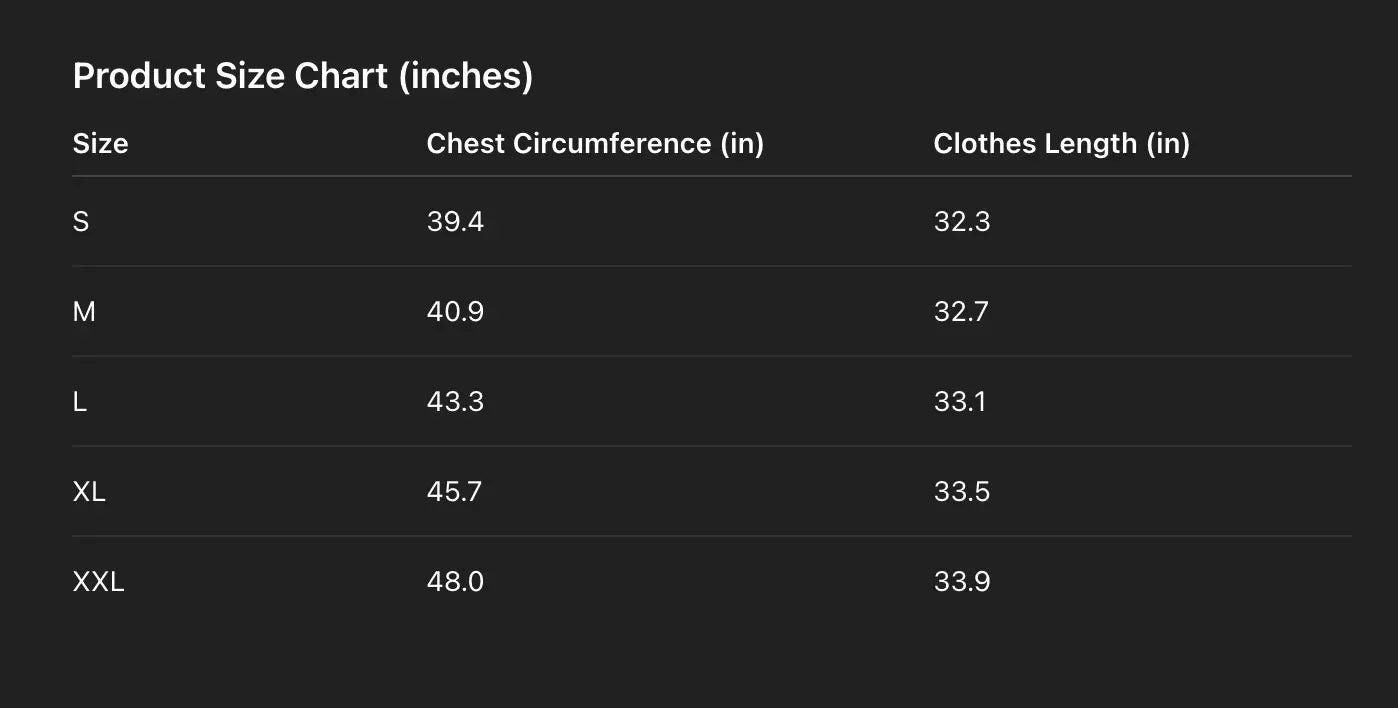This screenshot has width=1398, height=708.
Task: Select the Chest Circumference (in) column header
Action: [x=595, y=143]
